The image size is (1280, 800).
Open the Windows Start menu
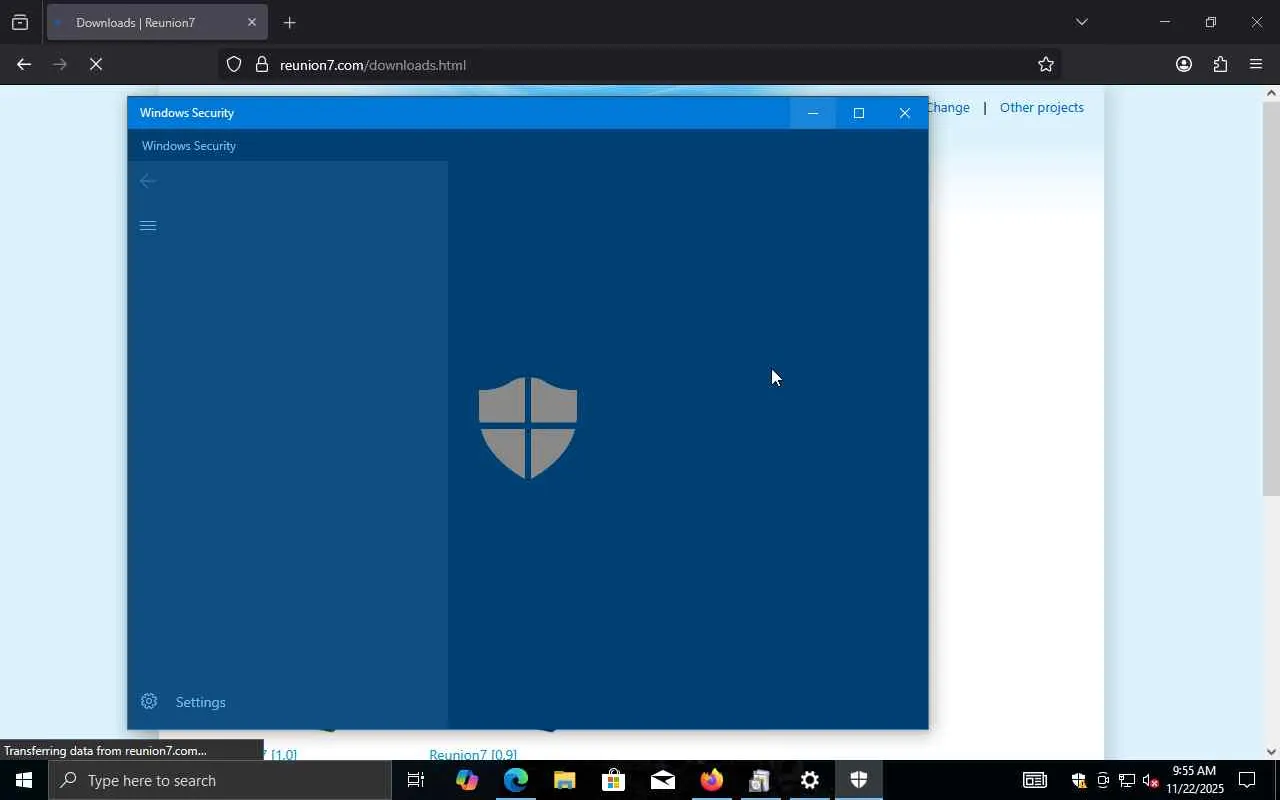pos(24,780)
